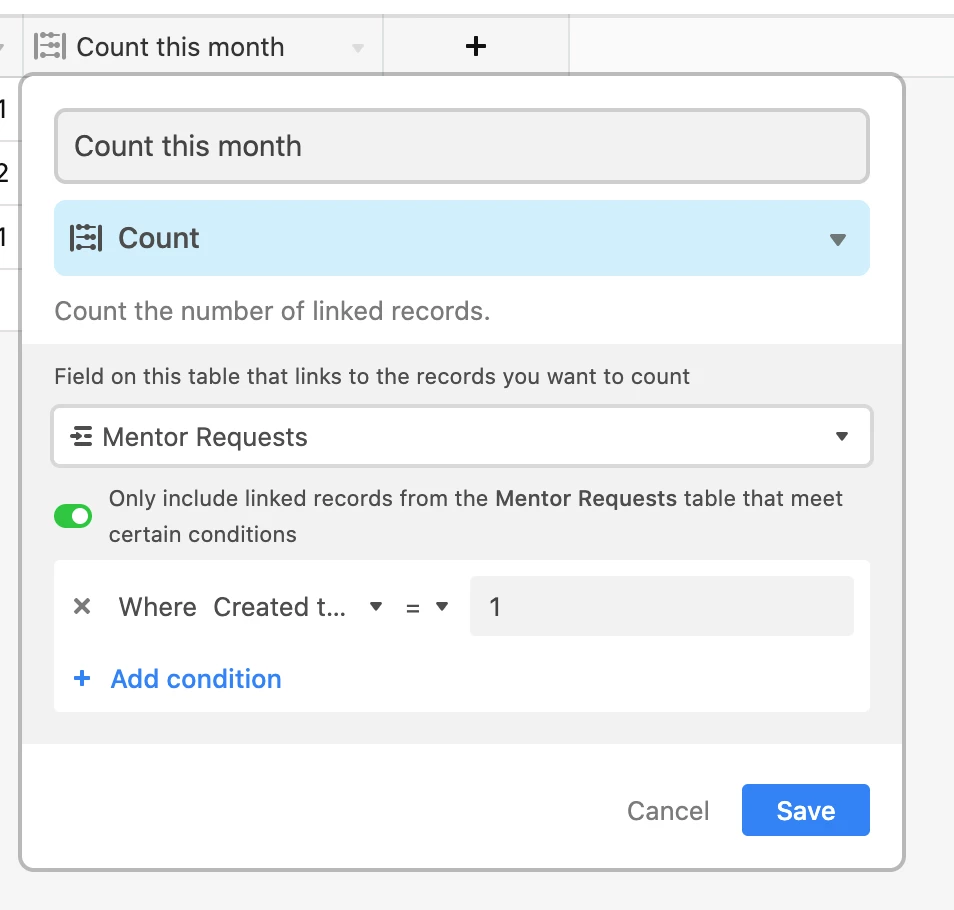Remove the Created condition with X icon
The height and width of the screenshot is (910, 954).
(x=82, y=606)
